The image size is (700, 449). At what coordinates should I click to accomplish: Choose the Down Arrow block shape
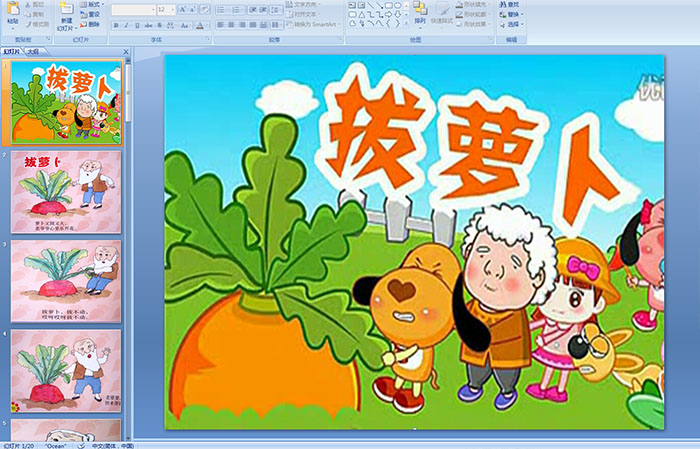[398, 14]
